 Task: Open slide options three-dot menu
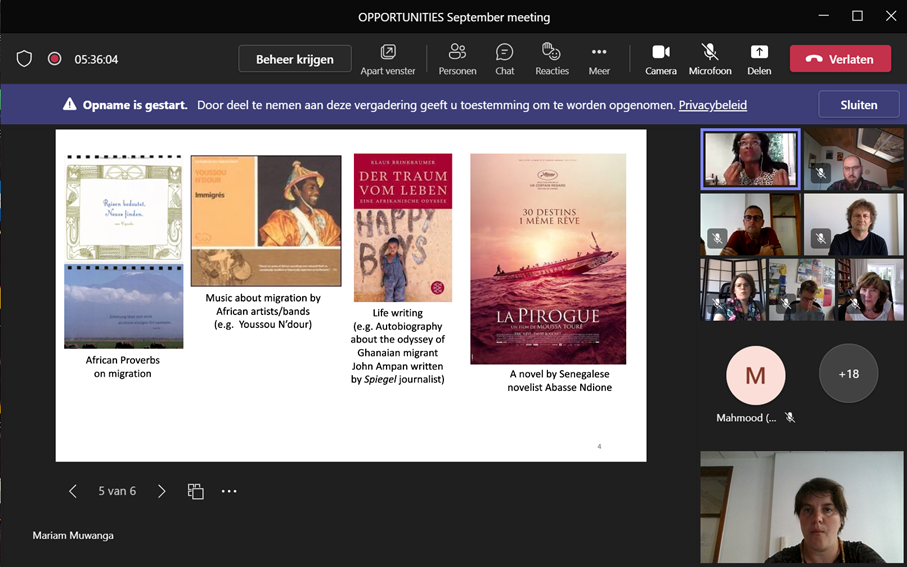click(229, 491)
